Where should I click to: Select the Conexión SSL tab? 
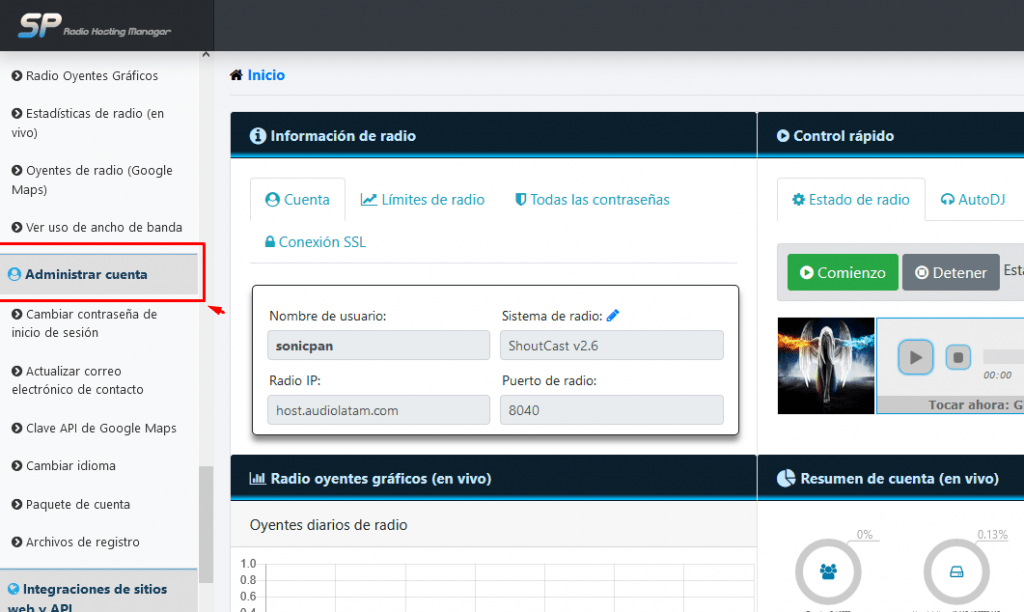(x=315, y=242)
